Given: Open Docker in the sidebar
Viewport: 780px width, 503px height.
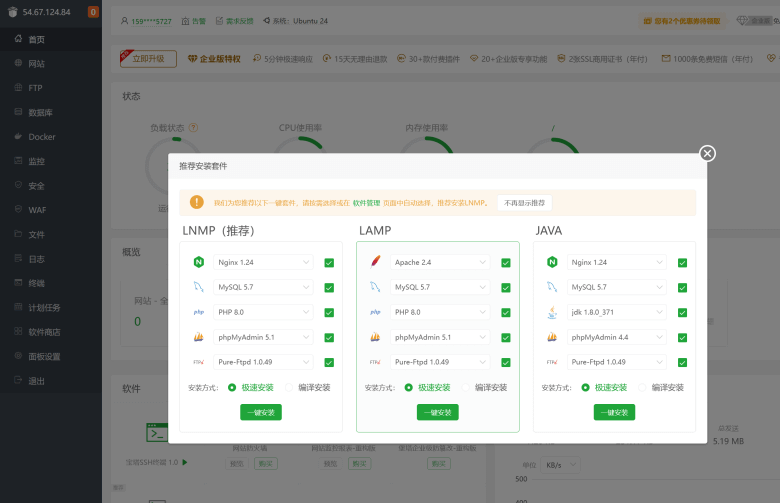Looking at the screenshot, I should (x=51, y=137).
